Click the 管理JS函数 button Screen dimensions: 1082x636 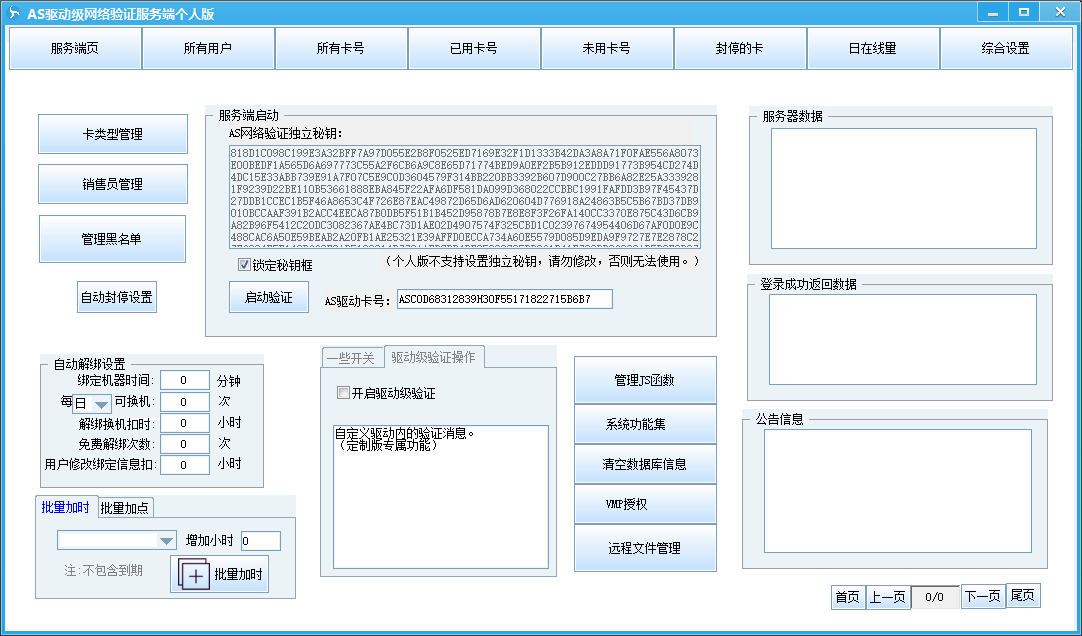pyautogui.click(x=645, y=380)
